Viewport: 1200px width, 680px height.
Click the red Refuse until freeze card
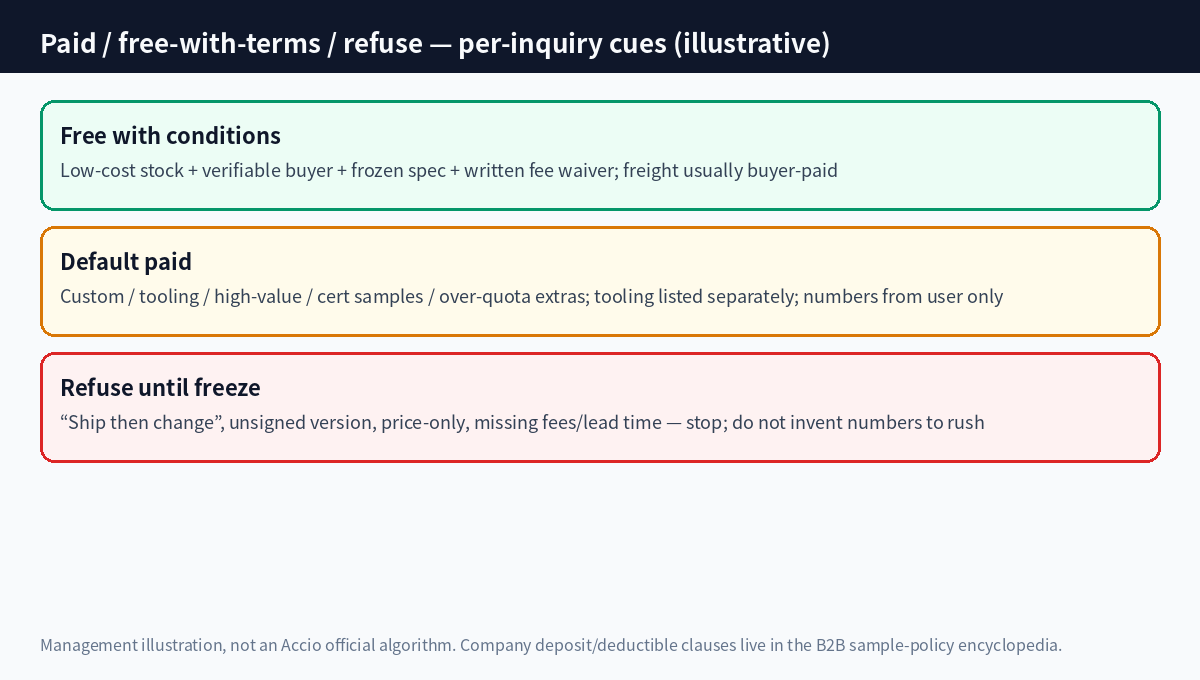(x=600, y=407)
